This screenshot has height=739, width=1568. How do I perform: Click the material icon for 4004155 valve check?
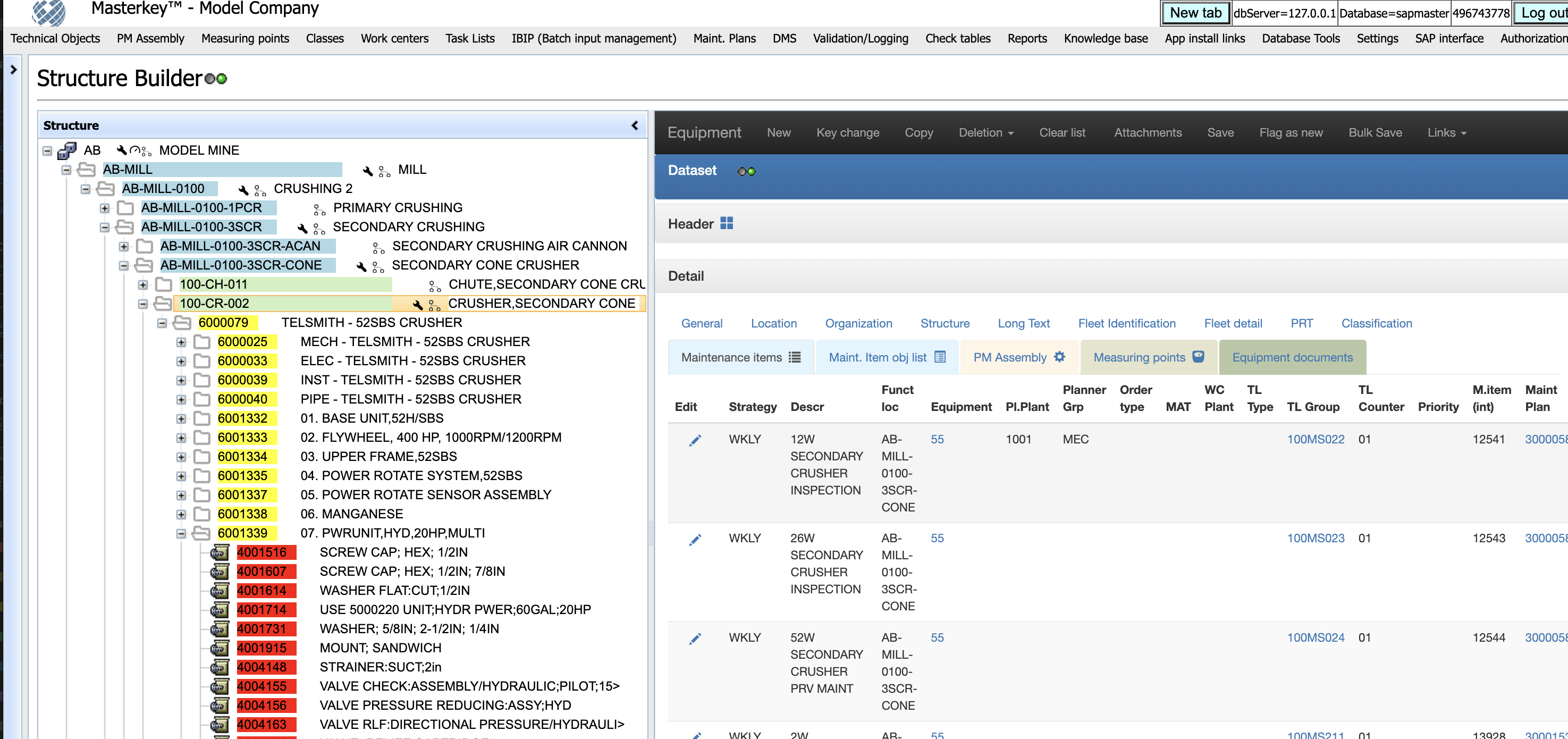[x=220, y=686]
